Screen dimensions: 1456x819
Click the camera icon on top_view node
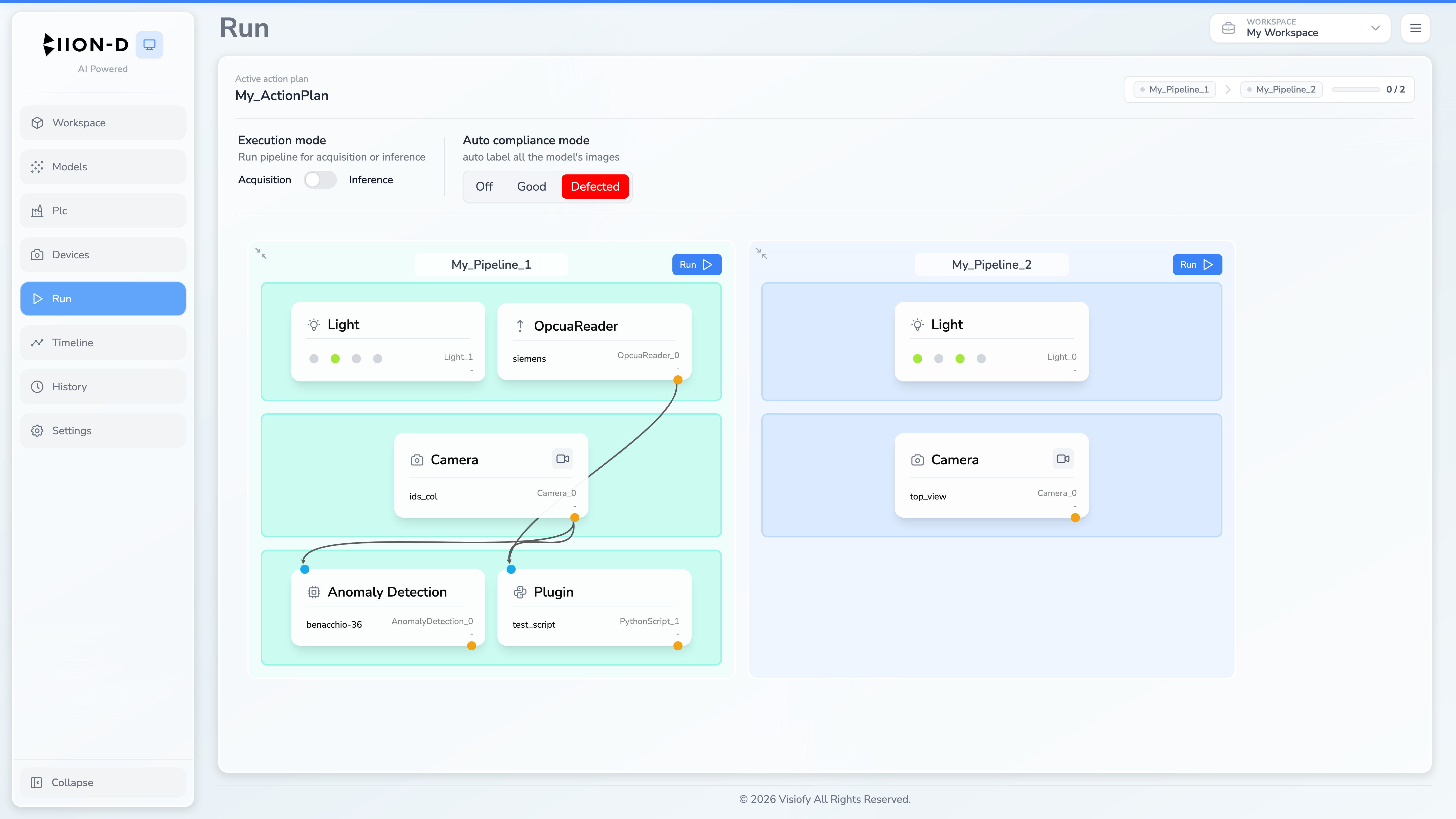917,460
